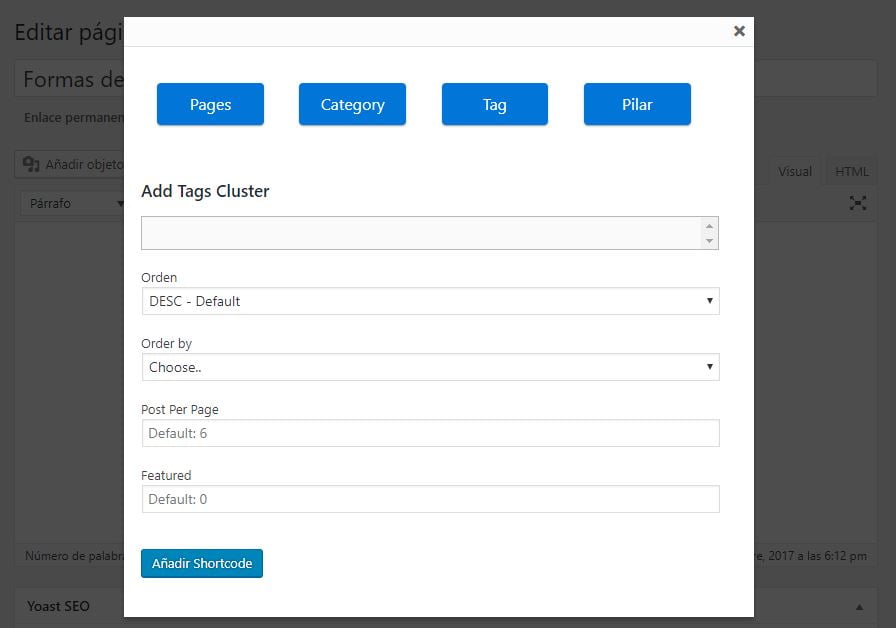Click the down arrow in tags list box
The width and height of the screenshot is (896, 628).
709,241
